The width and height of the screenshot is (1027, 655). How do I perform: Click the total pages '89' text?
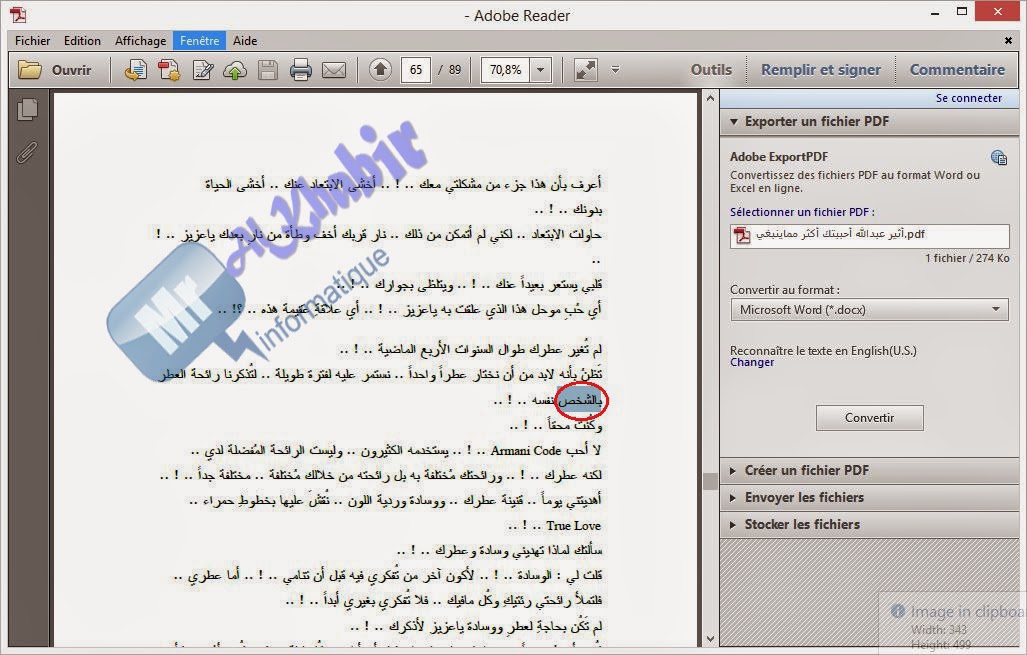click(455, 69)
